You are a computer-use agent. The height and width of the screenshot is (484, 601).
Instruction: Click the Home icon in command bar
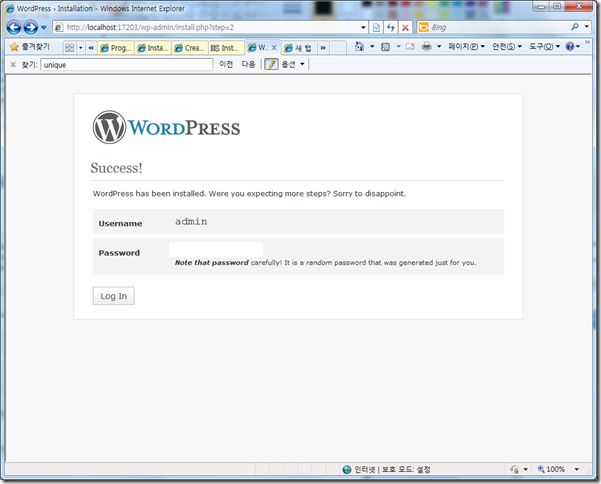[359, 46]
